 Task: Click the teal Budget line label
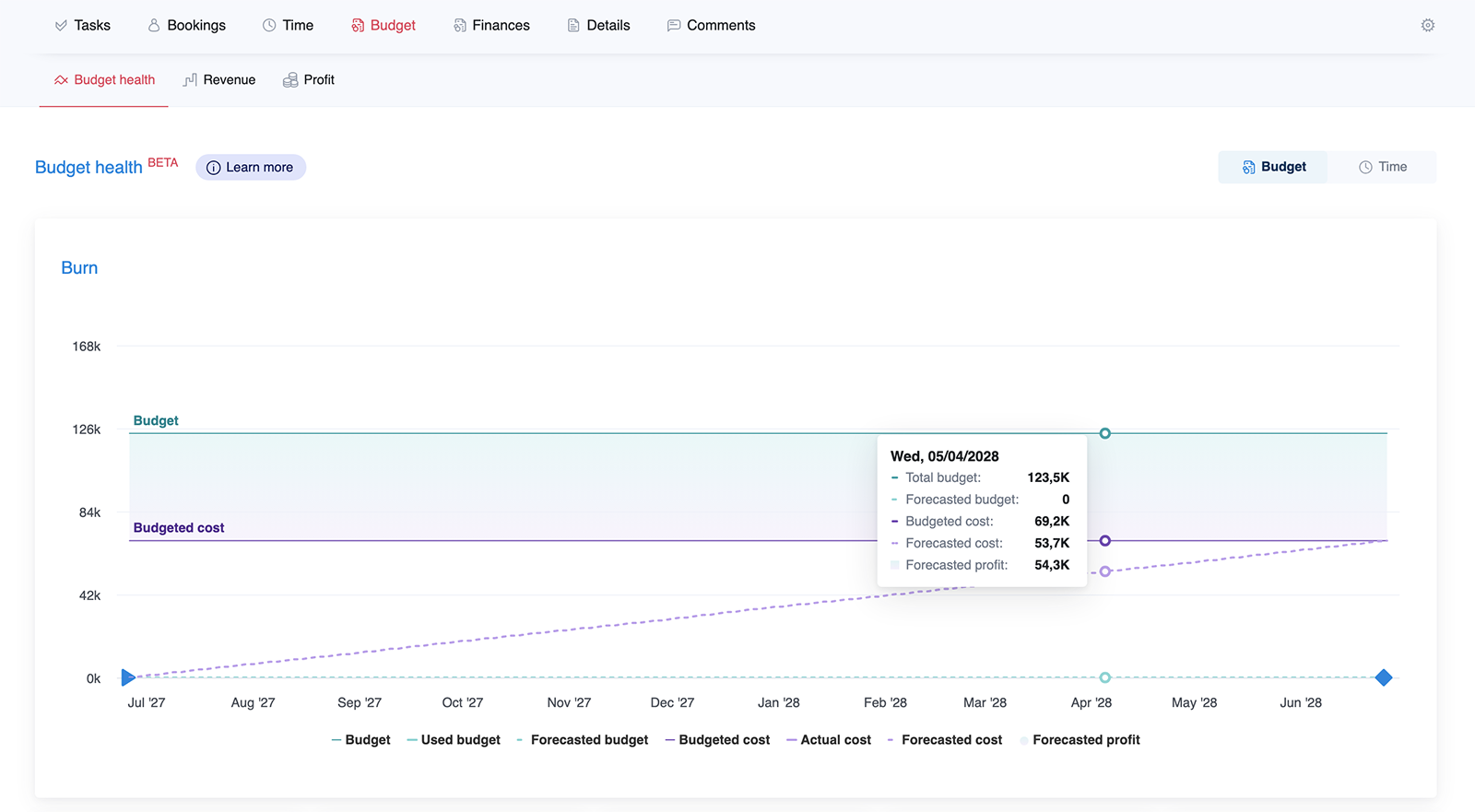pos(156,421)
